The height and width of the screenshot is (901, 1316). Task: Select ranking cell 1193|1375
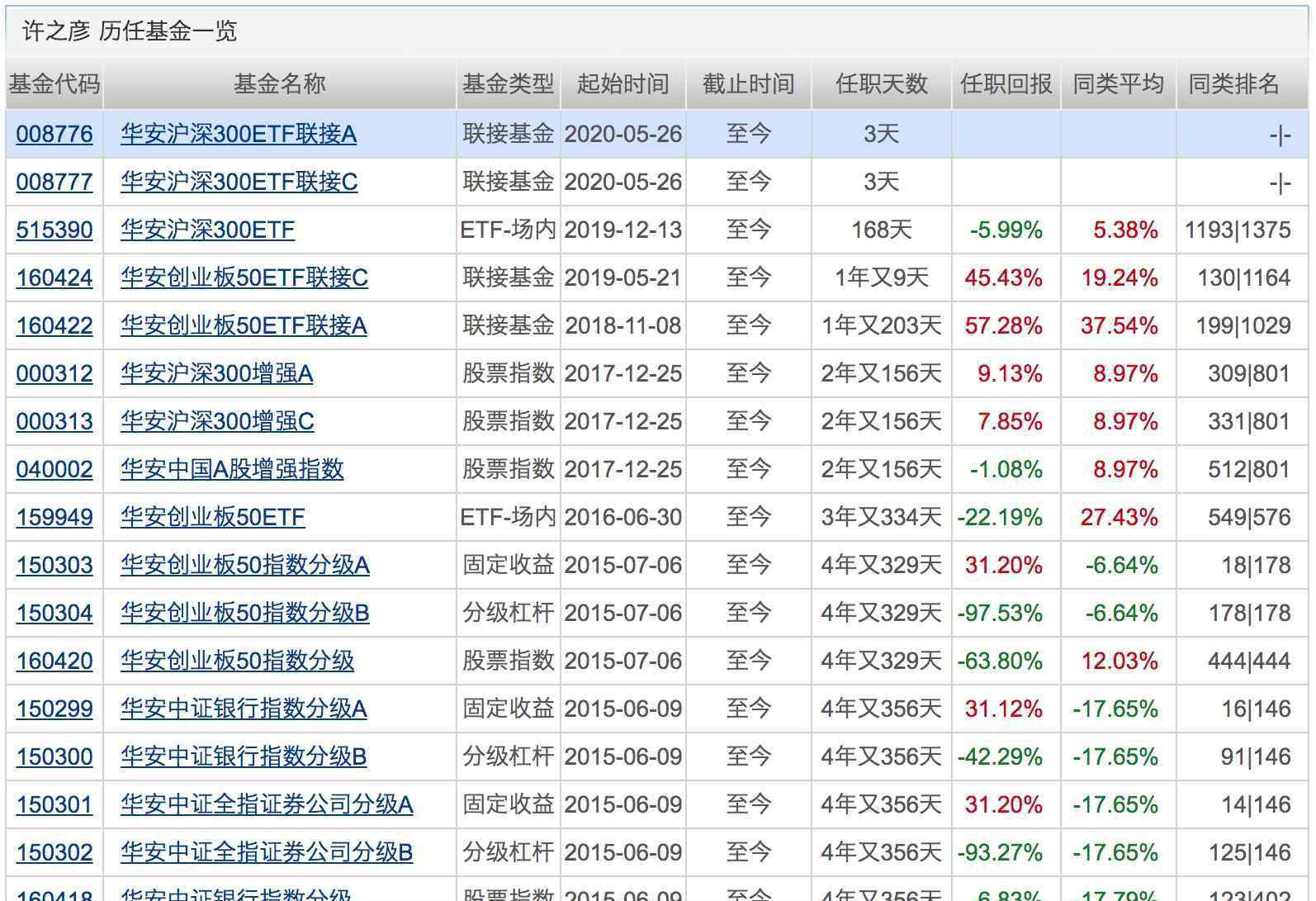click(1238, 230)
